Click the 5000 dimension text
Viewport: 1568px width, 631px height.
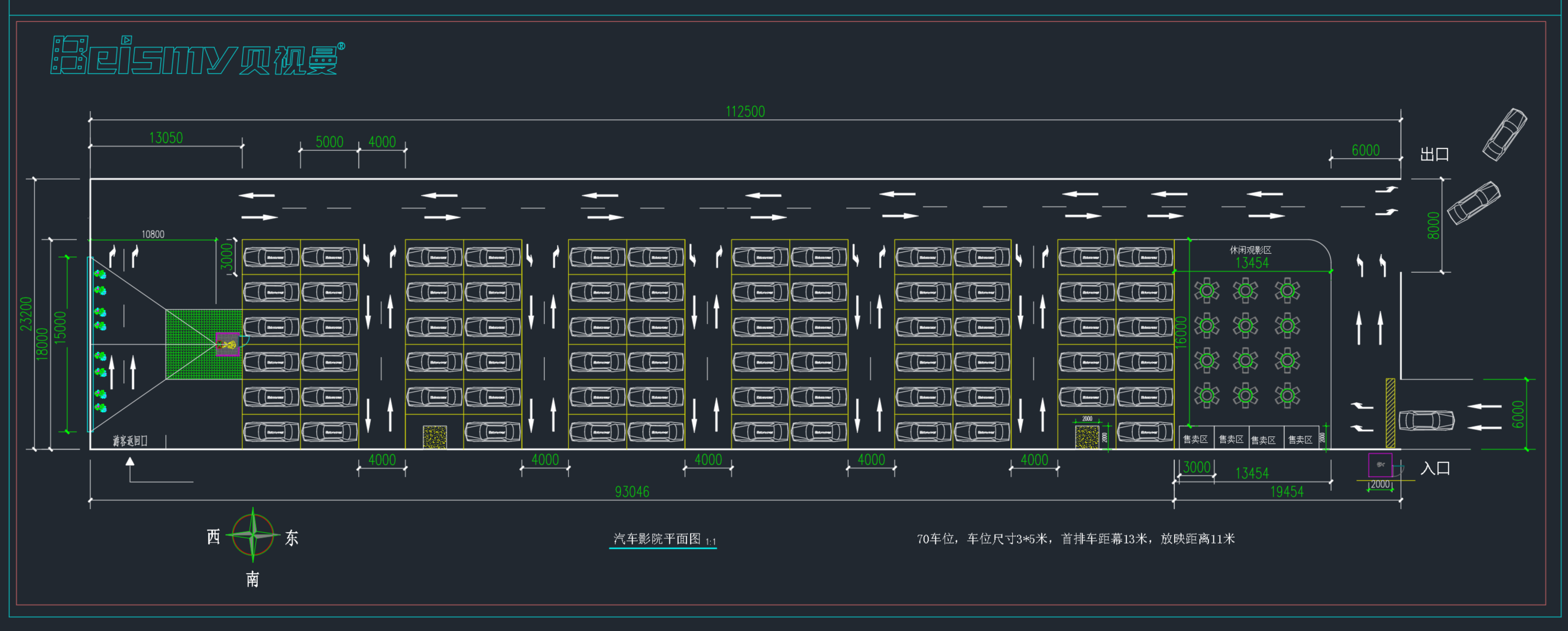point(329,142)
